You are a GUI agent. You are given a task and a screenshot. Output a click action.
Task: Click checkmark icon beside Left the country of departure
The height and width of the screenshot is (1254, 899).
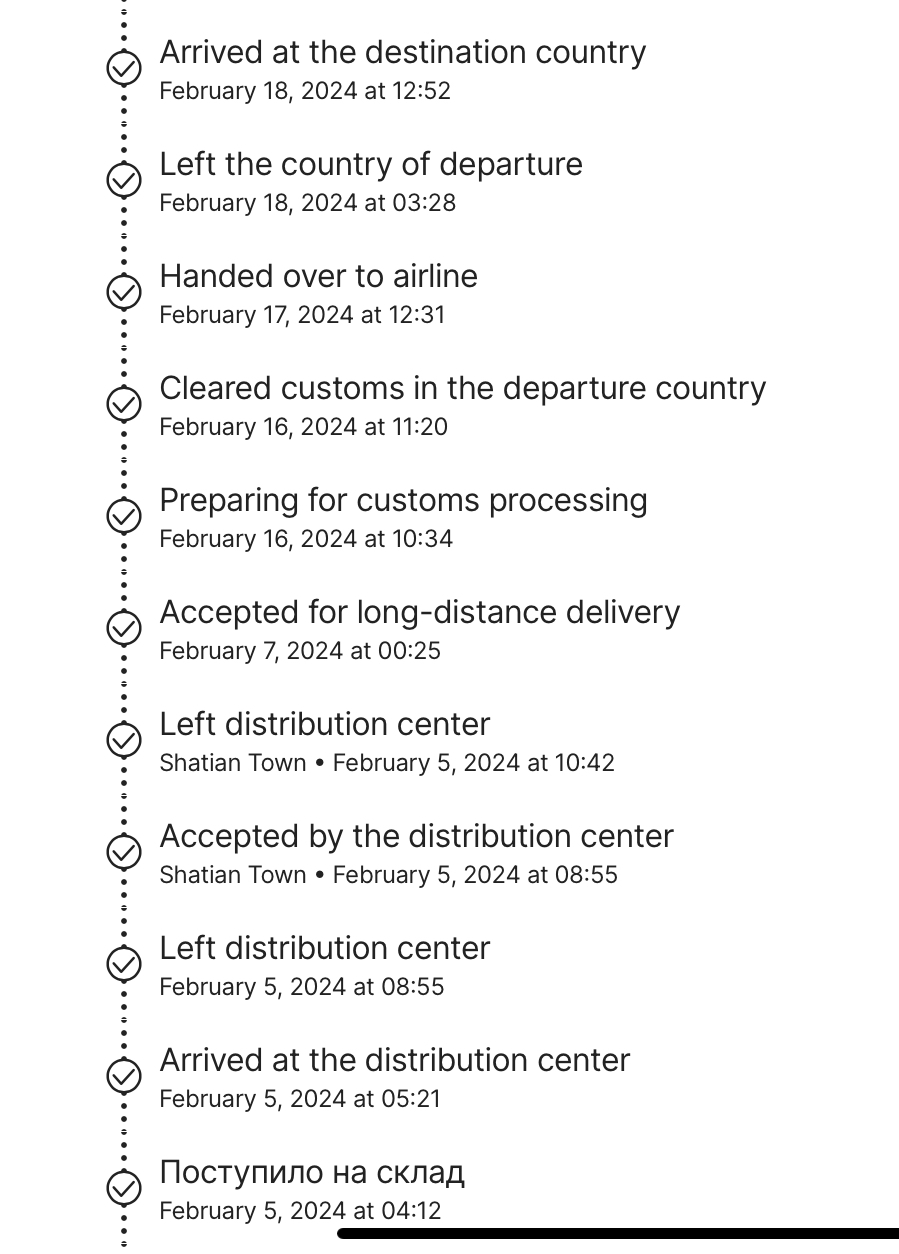[124, 180]
